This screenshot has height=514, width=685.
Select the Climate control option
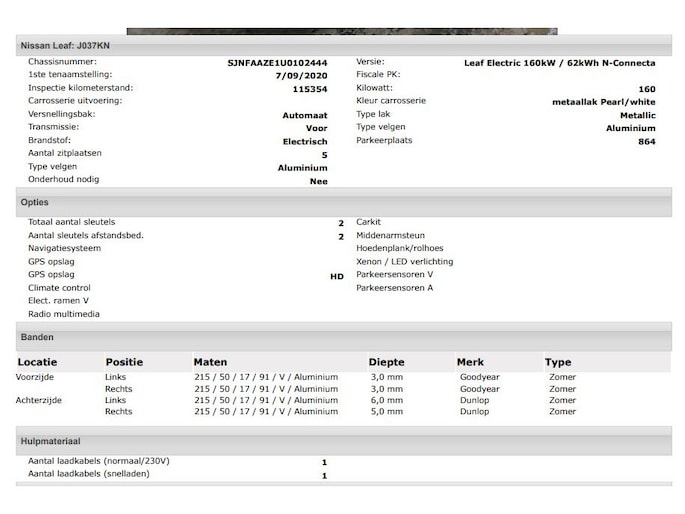[59, 288]
